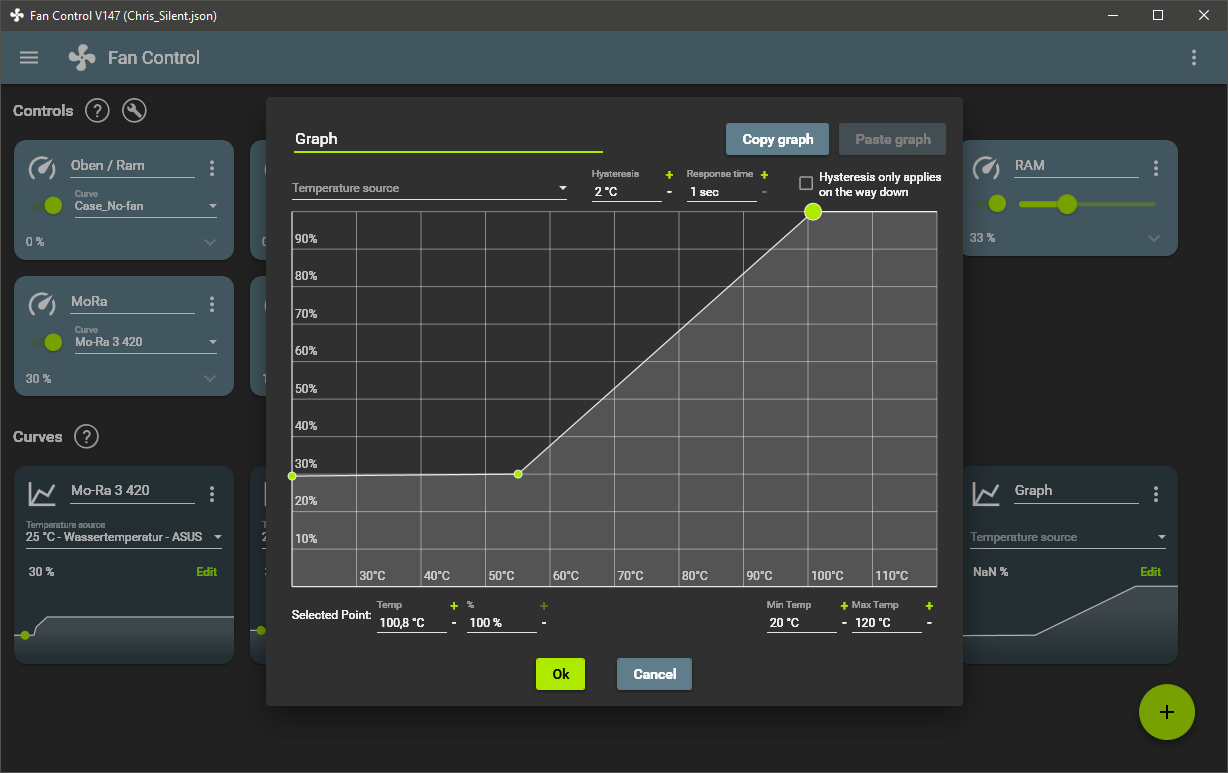Expand the RAM card chevron
The width and height of the screenshot is (1228, 773).
point(1154,238)
